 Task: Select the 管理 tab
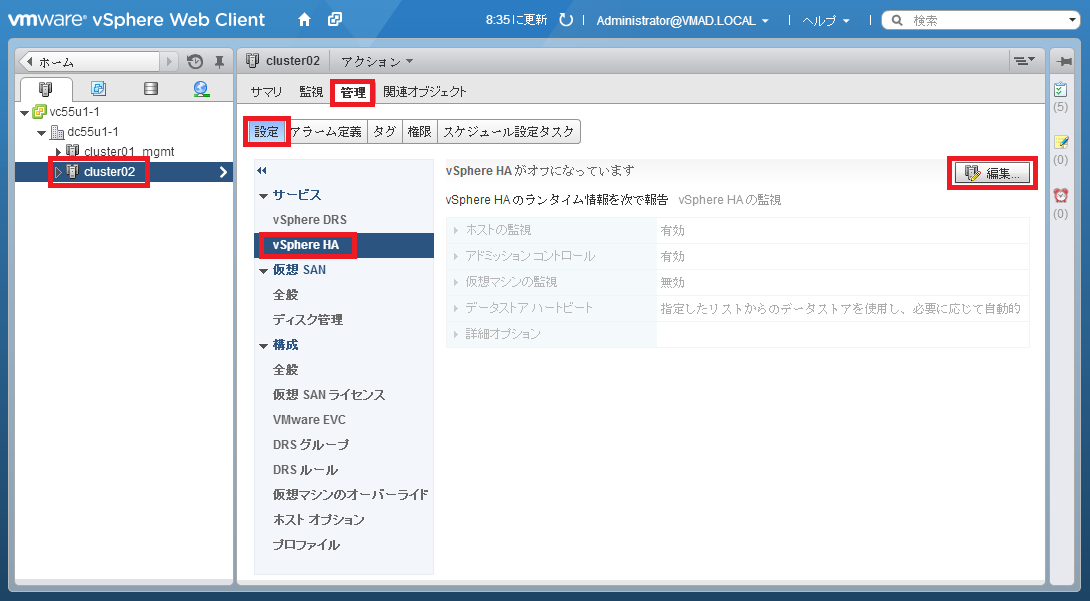(x=353, y=92)
